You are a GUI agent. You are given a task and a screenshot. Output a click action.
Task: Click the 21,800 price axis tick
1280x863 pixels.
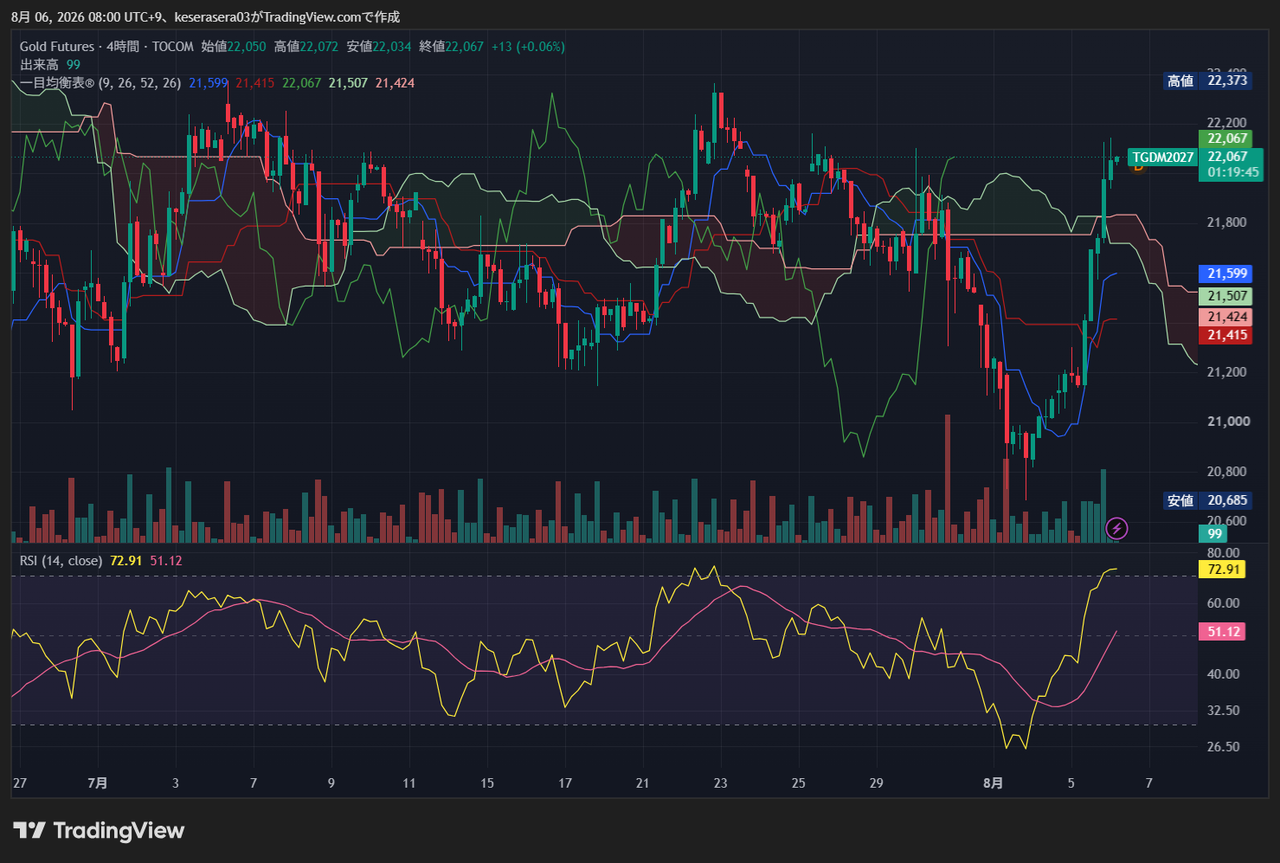click(1227, 222)
